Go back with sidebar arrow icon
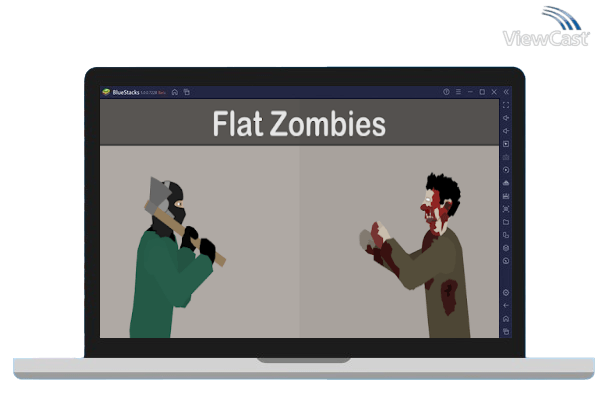Image resolution: width=602 pixels, height=414 pixels. 506,306
